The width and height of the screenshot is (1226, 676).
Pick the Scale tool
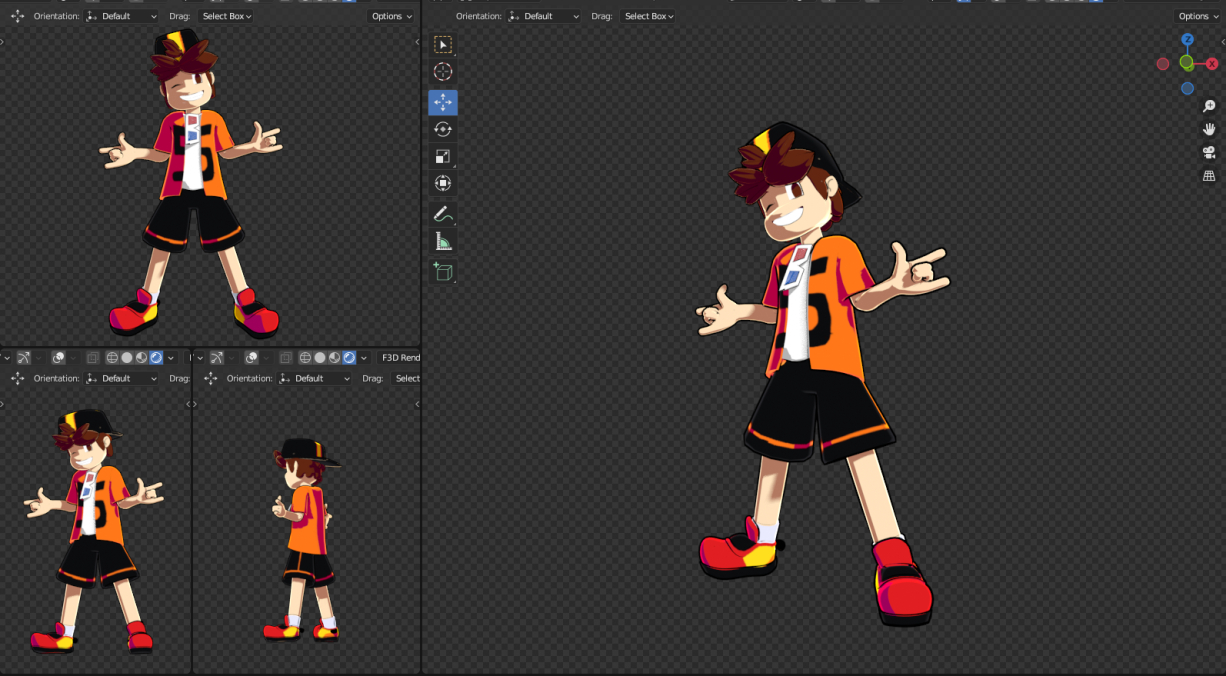click(x=443, y=157)
